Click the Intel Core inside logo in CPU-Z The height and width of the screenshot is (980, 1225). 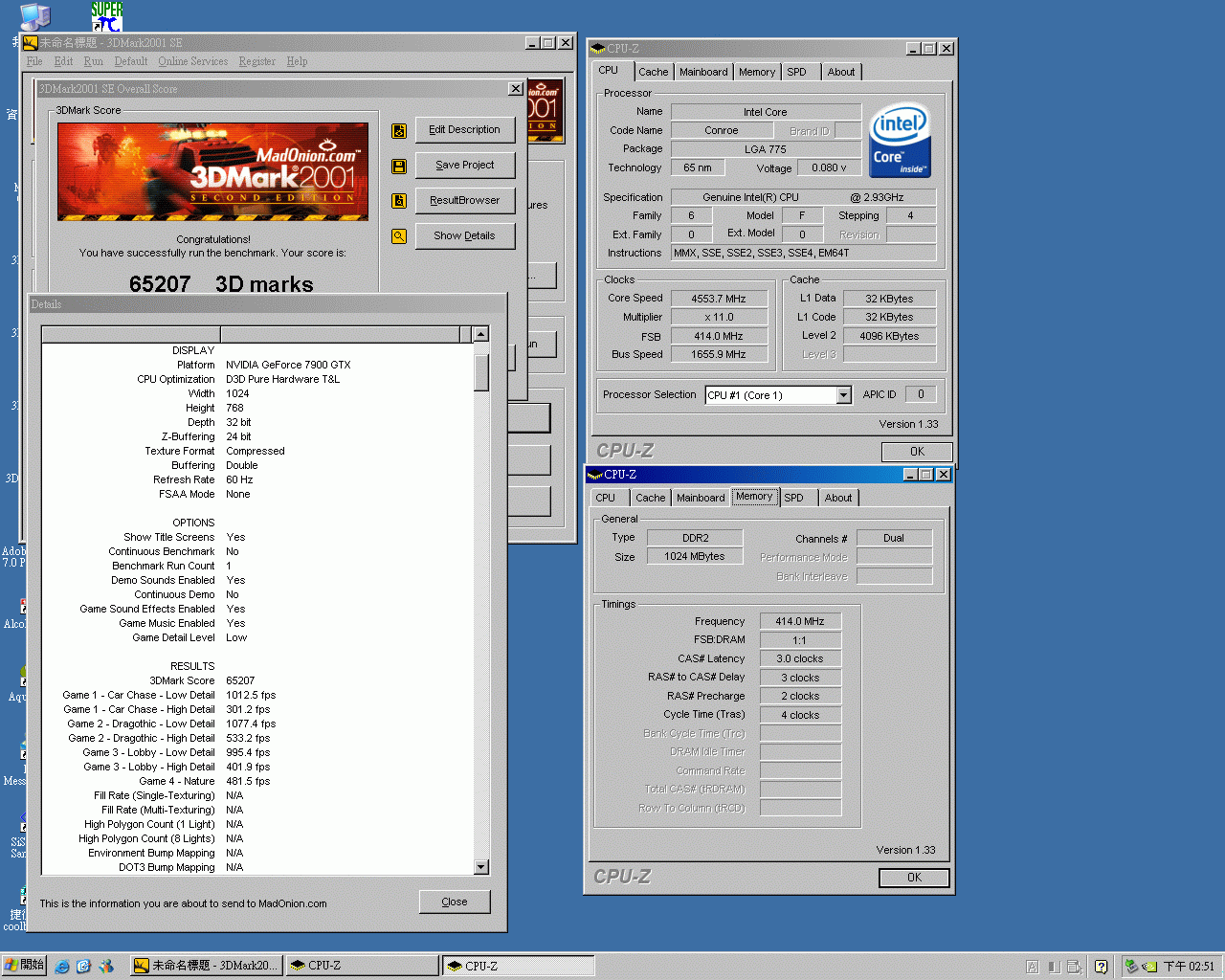pyautogui.click(x=900, y=140)
